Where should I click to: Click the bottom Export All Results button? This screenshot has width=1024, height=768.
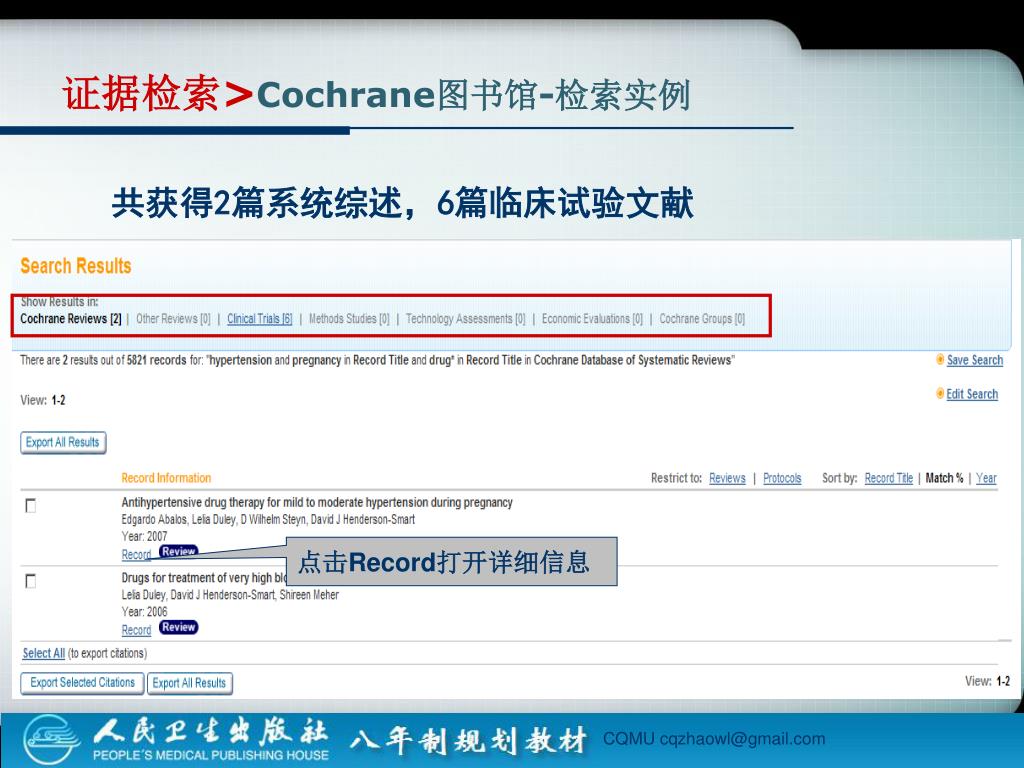tap(189, 683)
